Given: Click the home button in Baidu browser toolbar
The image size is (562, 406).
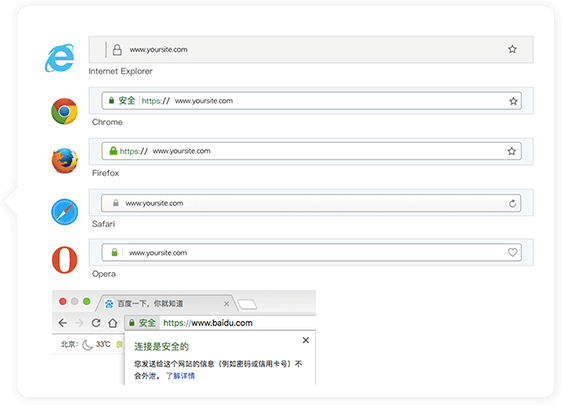Looking at the screenshot, I should tap(113, 323).
